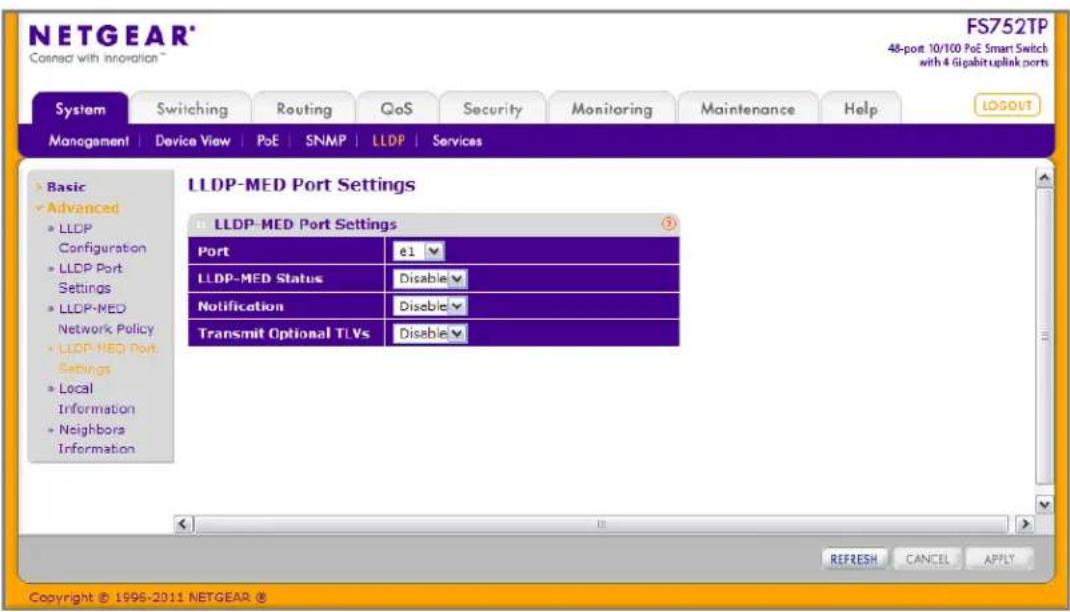Open the Services submenu

pos(457,141)
